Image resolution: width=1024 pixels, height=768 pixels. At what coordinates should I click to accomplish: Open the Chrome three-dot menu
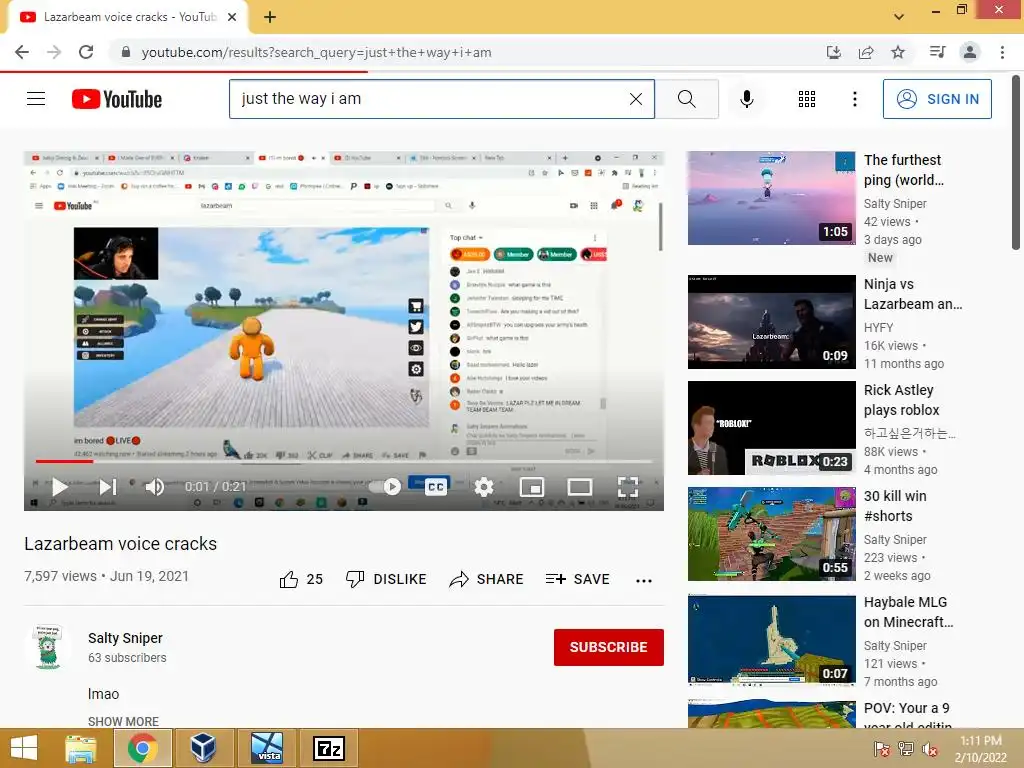pos(1002,52)
